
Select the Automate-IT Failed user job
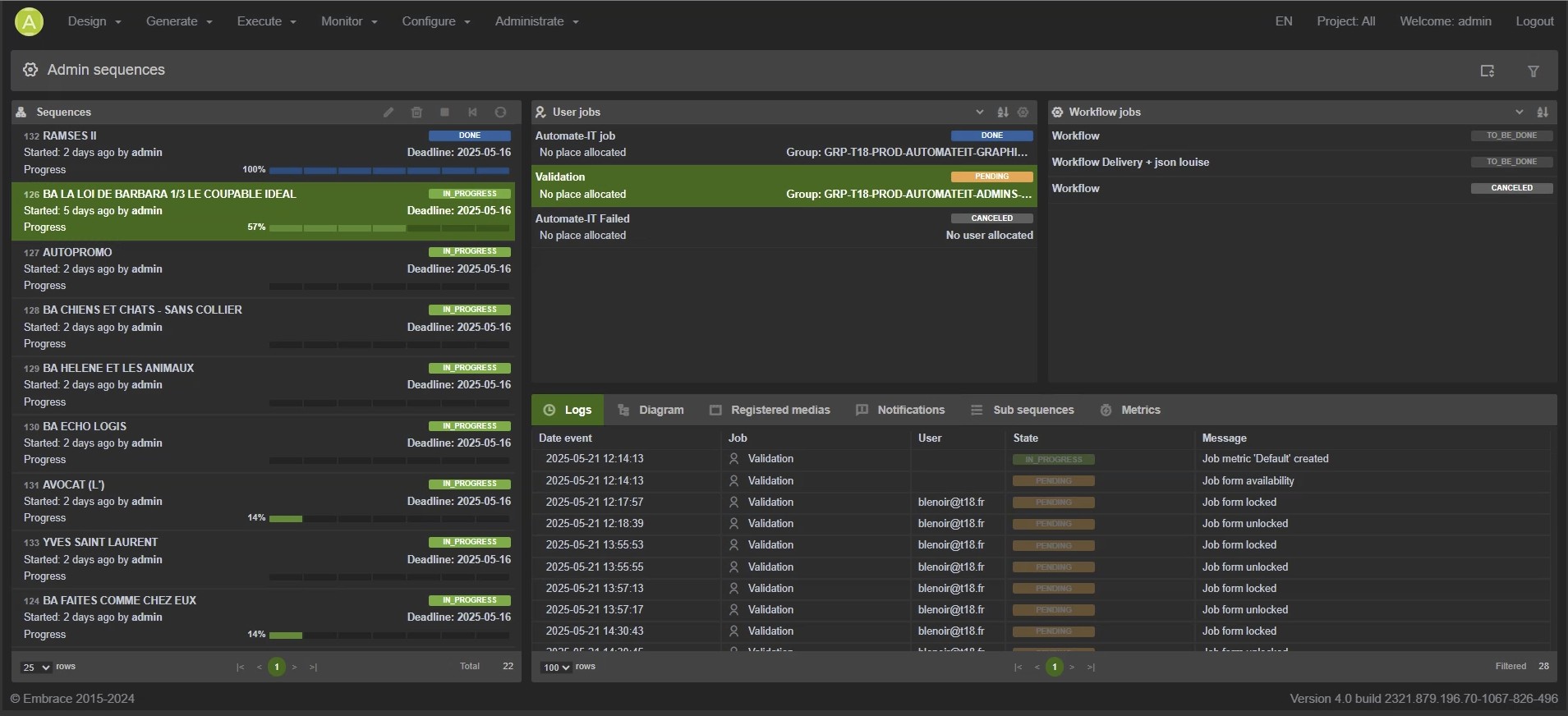[784, 227]
